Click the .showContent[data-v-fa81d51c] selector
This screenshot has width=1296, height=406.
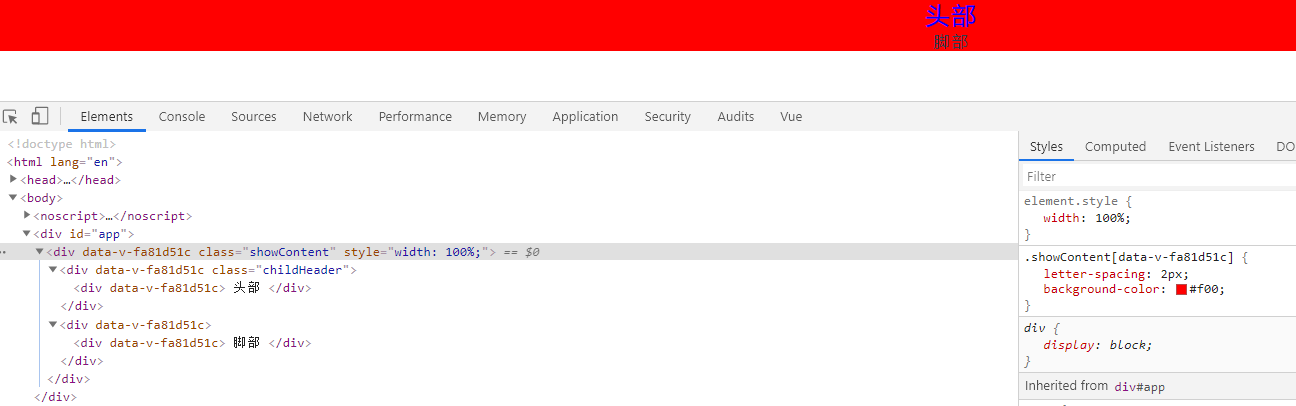click(1128, 257)
